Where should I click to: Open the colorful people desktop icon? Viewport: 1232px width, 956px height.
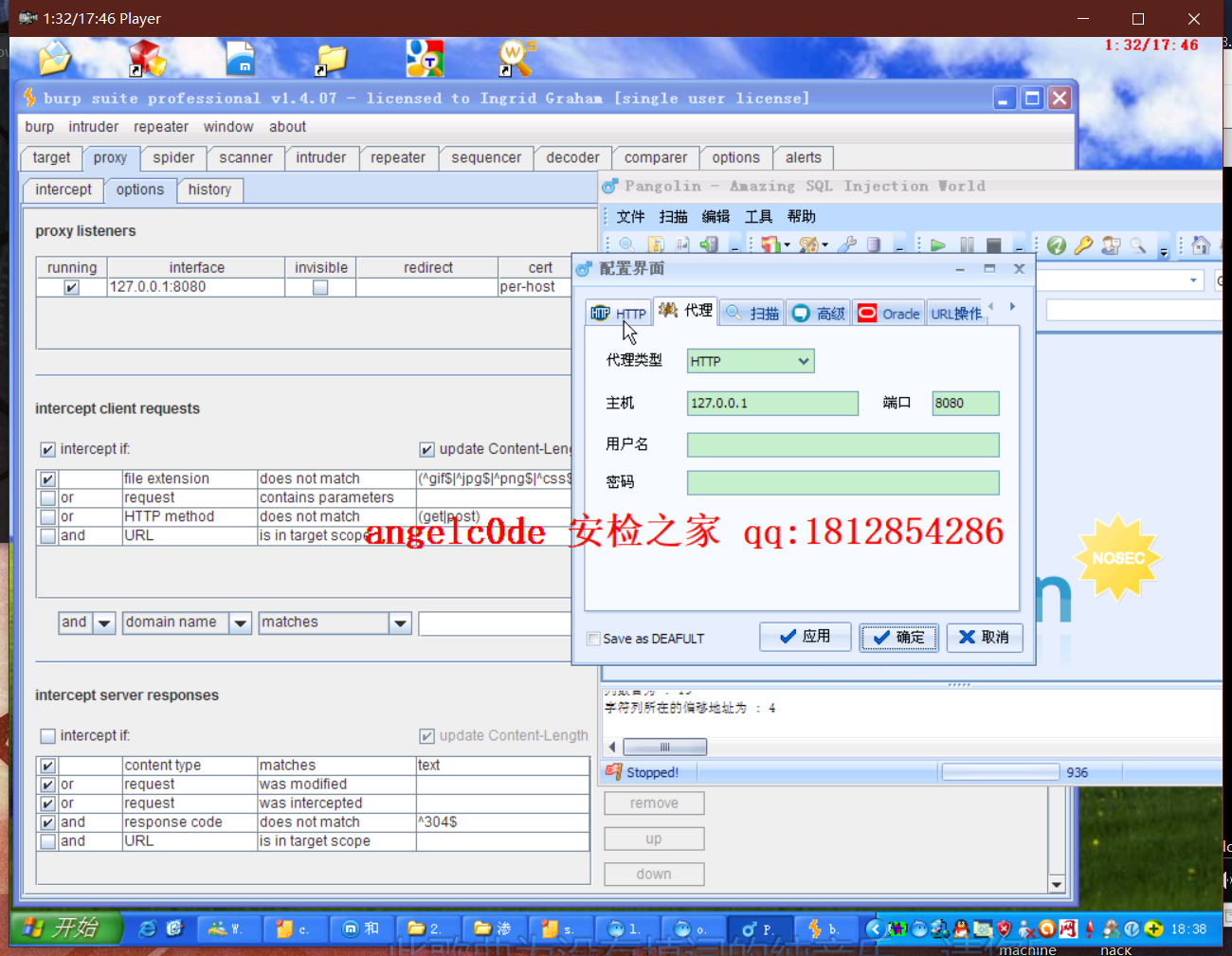pyautogui.click(x=425, y=58)
